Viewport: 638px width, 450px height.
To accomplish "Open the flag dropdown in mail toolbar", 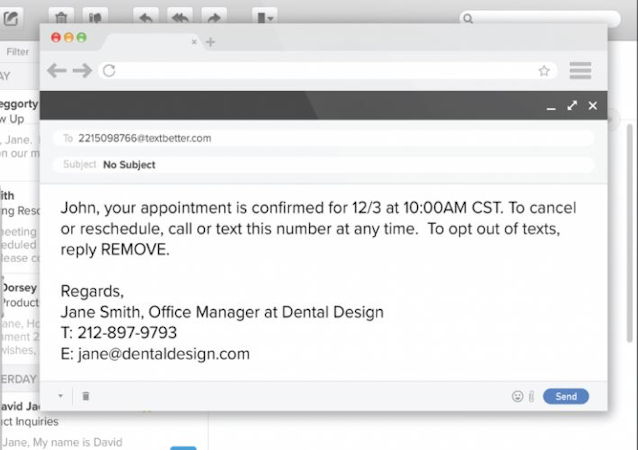I will click(x=264, y=17).
